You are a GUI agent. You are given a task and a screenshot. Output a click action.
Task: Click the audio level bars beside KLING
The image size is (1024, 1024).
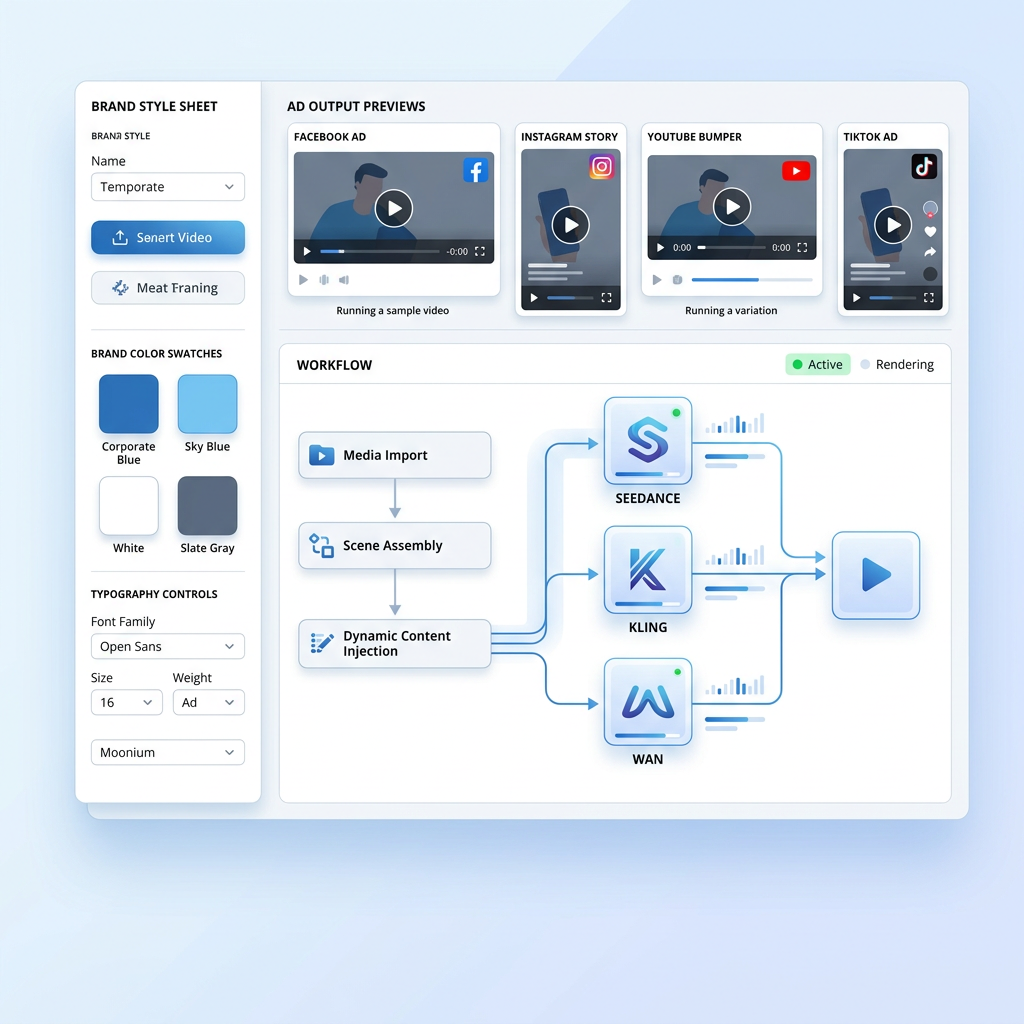click(x=735, y=555)
